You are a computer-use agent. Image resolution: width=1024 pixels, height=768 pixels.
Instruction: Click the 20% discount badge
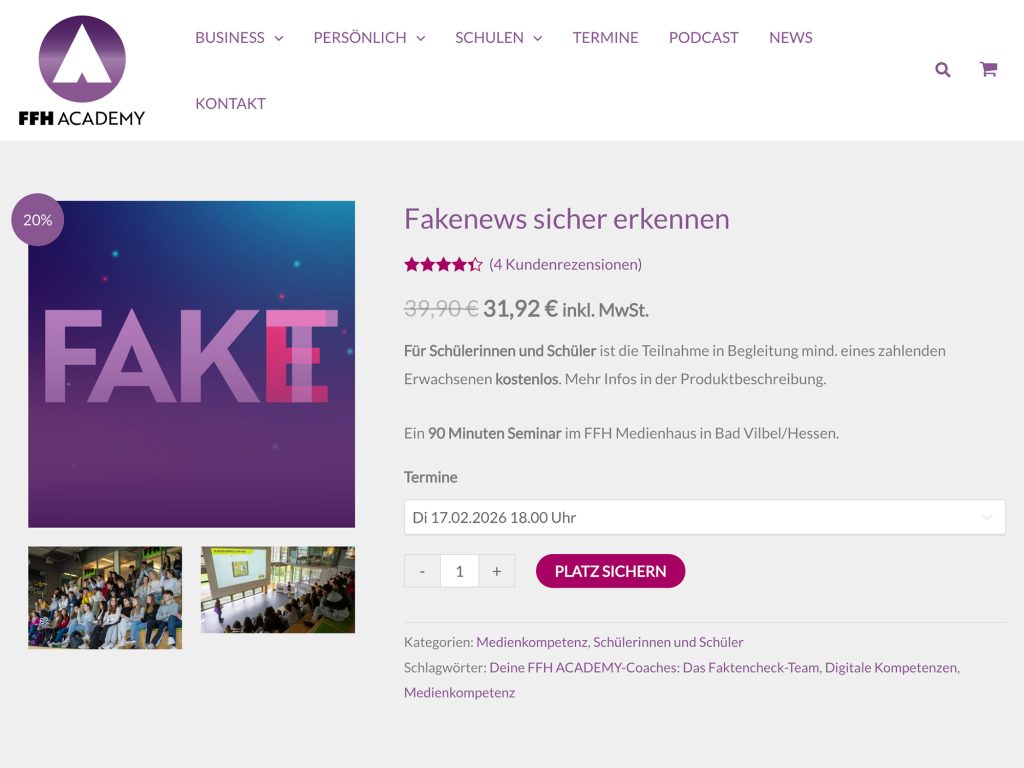[37, 219]
